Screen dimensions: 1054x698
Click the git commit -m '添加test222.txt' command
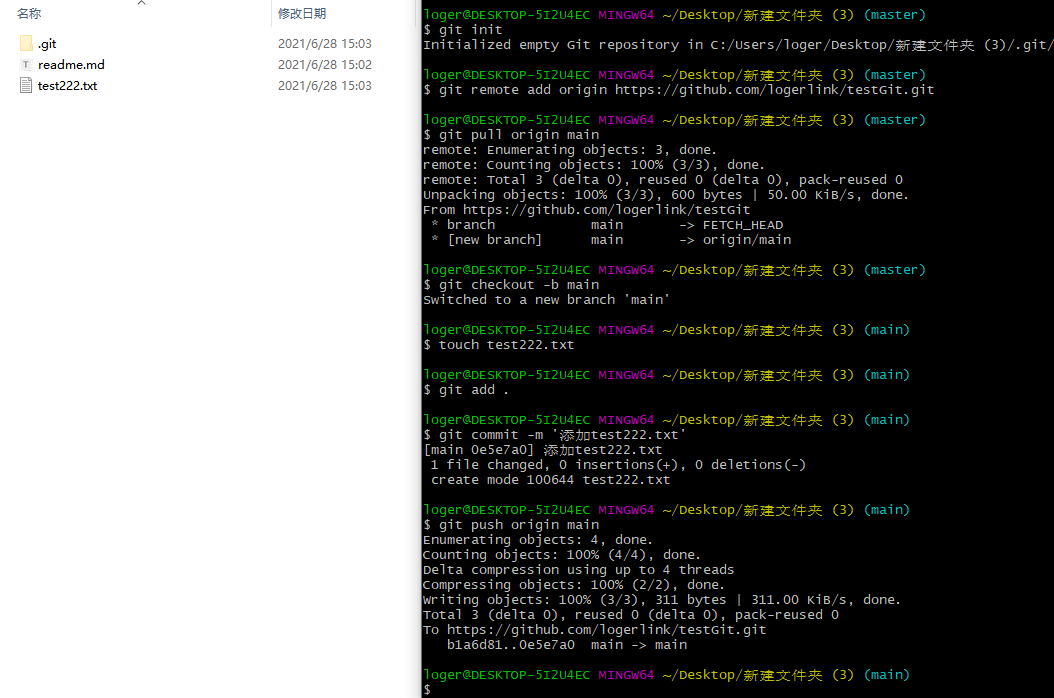pos(555,435)
